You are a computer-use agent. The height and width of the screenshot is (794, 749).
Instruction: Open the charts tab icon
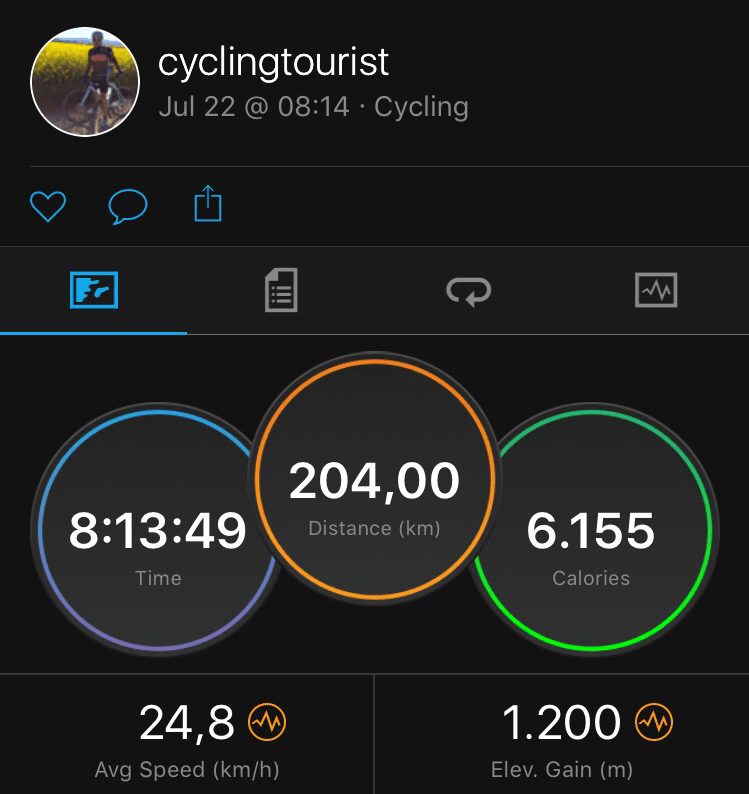(x=655, y=291)
